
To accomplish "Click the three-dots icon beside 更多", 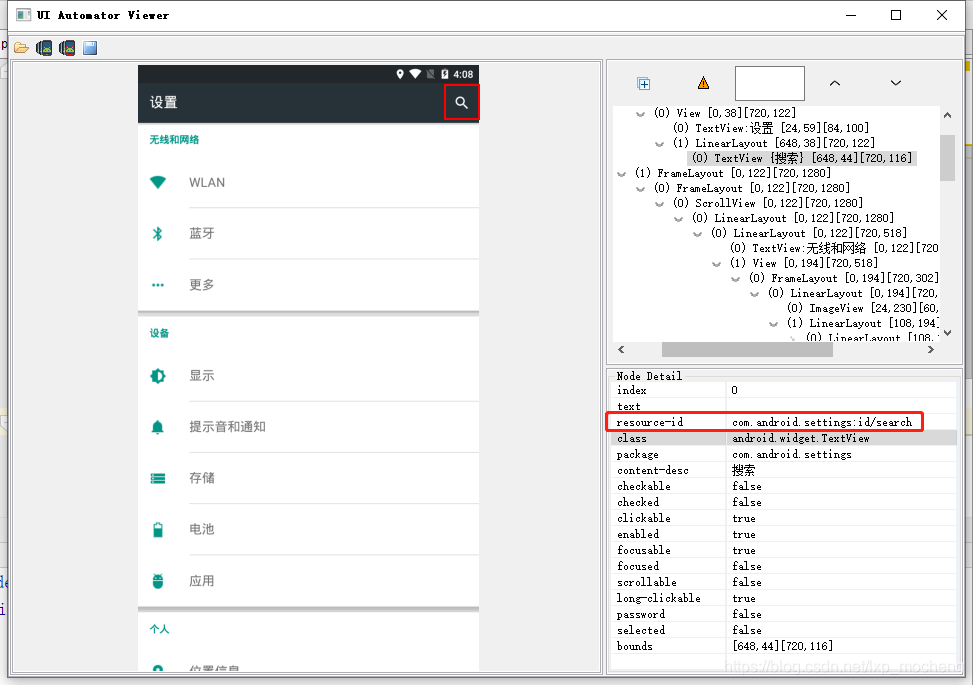I will tap(158, 285).
